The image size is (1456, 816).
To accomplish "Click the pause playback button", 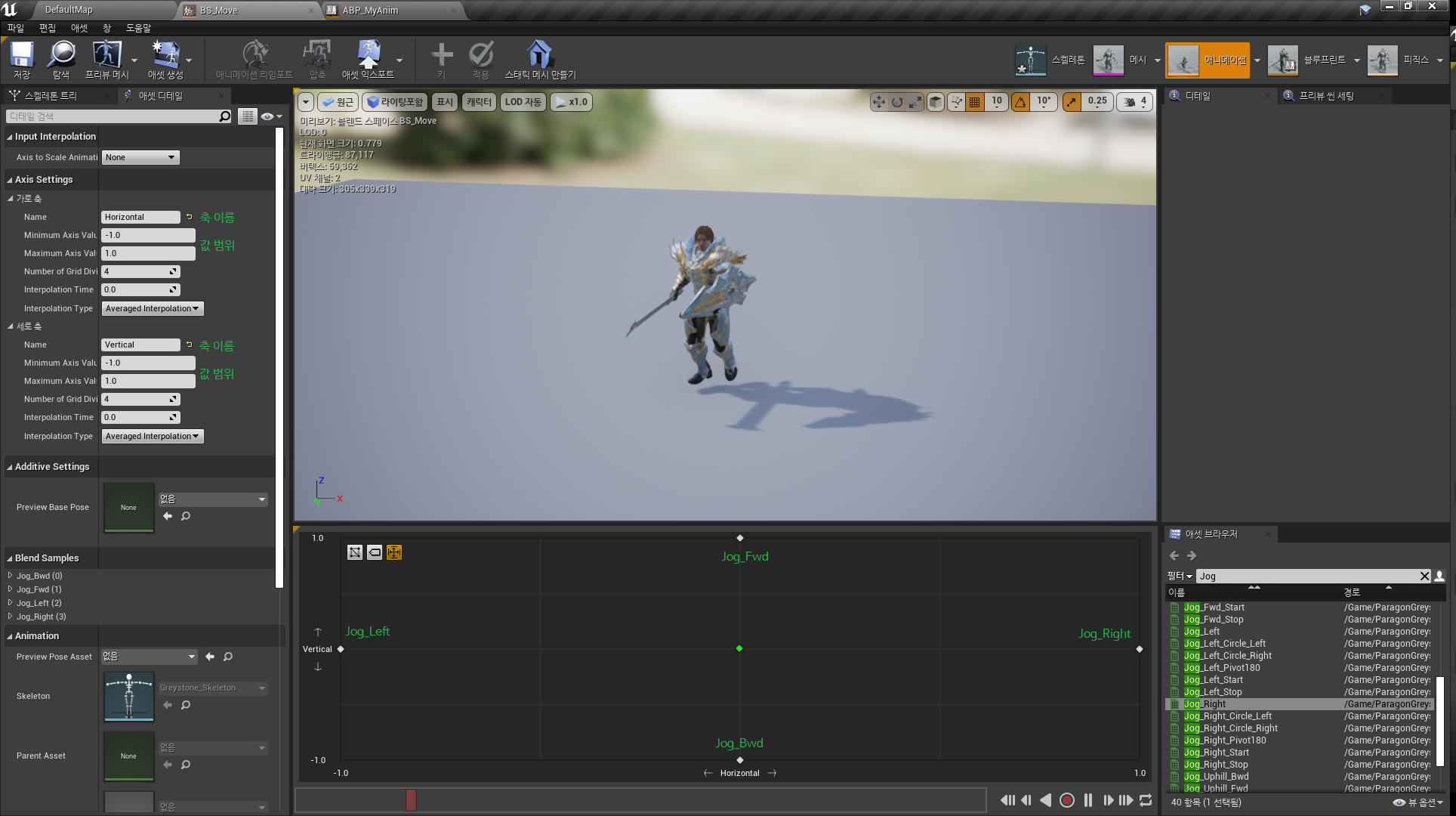I will click(x=1087, y=800).
